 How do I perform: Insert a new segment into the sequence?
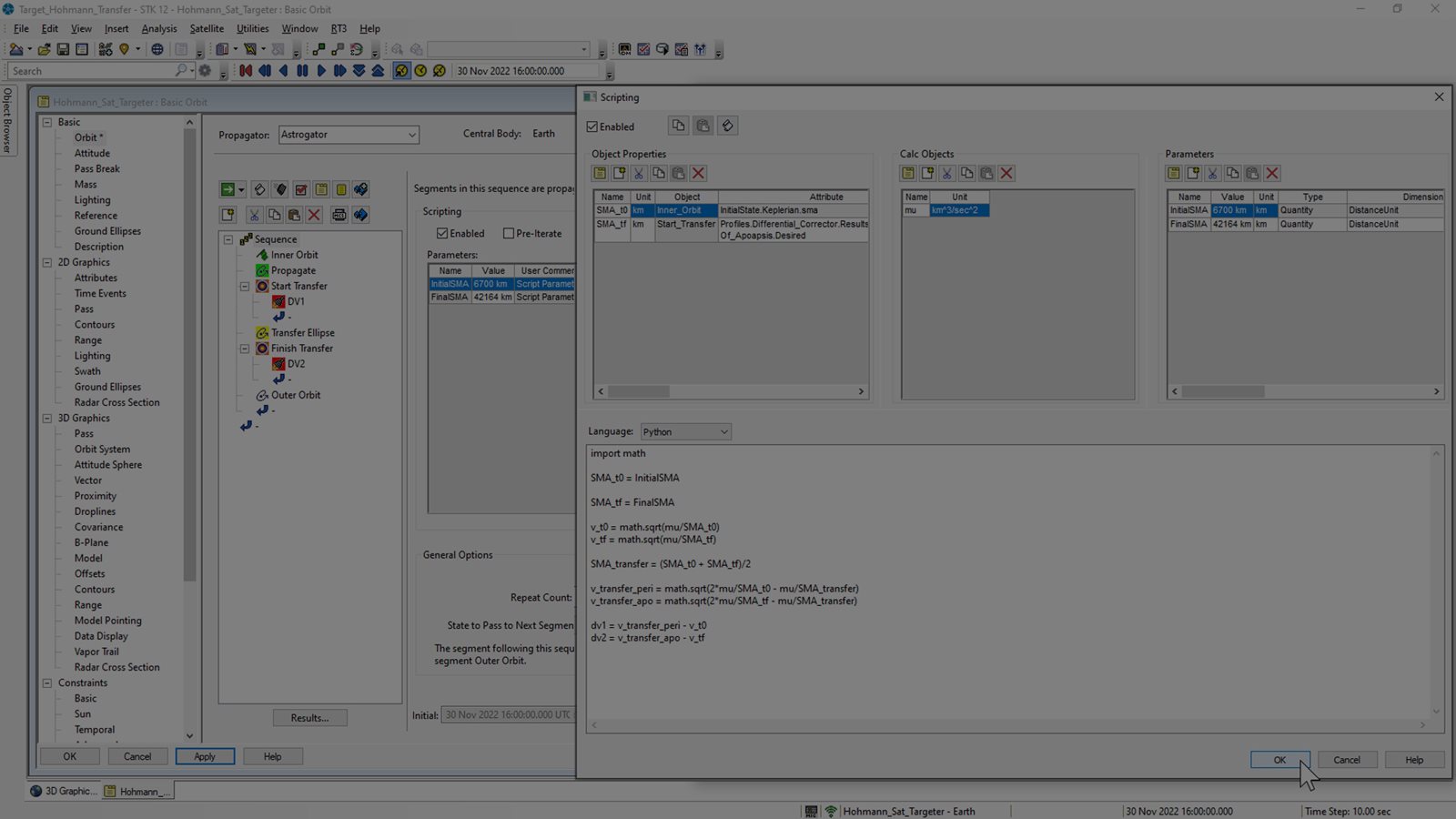pyautogui.click(x=227, y=214)
